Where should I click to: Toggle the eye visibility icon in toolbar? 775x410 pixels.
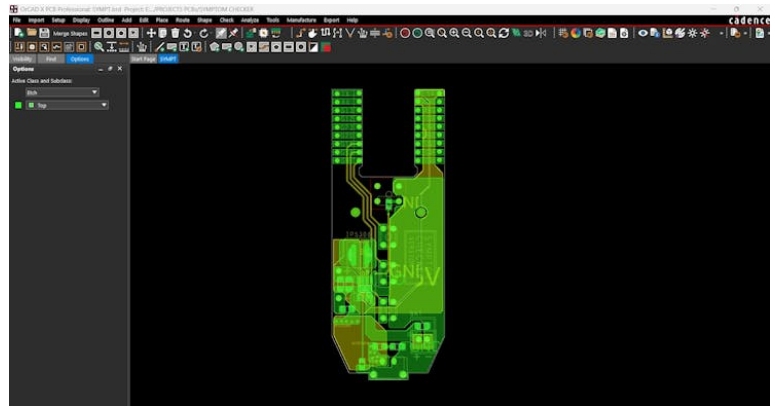(643, 33)
